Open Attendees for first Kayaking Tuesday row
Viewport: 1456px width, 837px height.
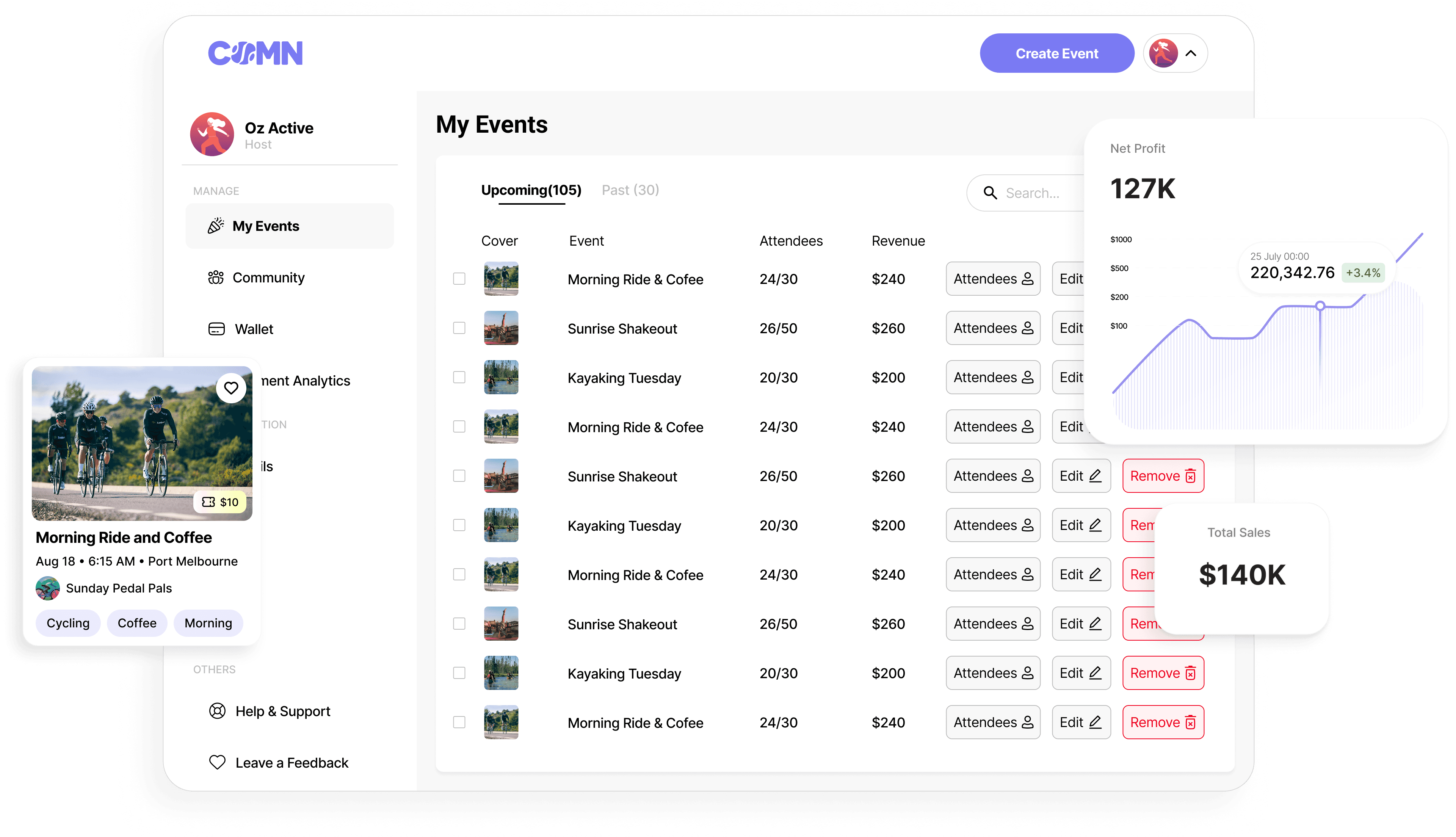pyautogui.click(x=993, y=378)
